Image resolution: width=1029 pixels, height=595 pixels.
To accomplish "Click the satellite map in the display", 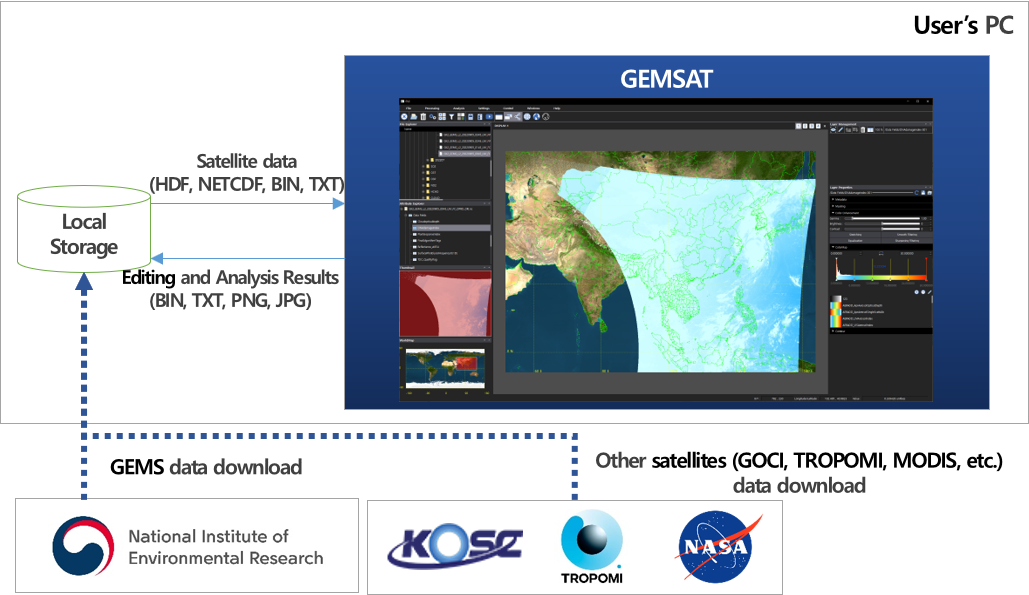I will click(660, 262).
